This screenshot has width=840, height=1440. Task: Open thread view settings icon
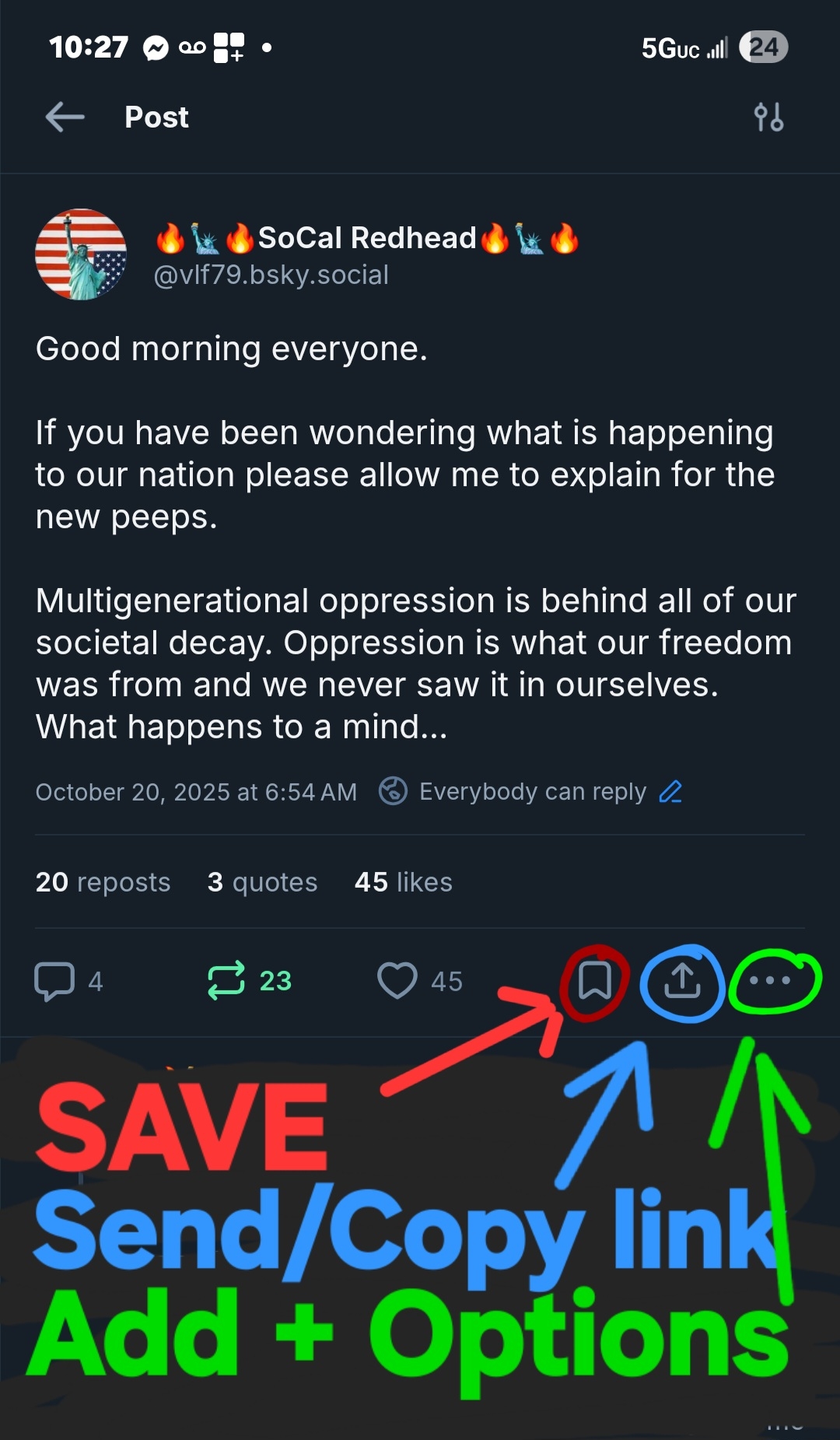pos(768,117)
